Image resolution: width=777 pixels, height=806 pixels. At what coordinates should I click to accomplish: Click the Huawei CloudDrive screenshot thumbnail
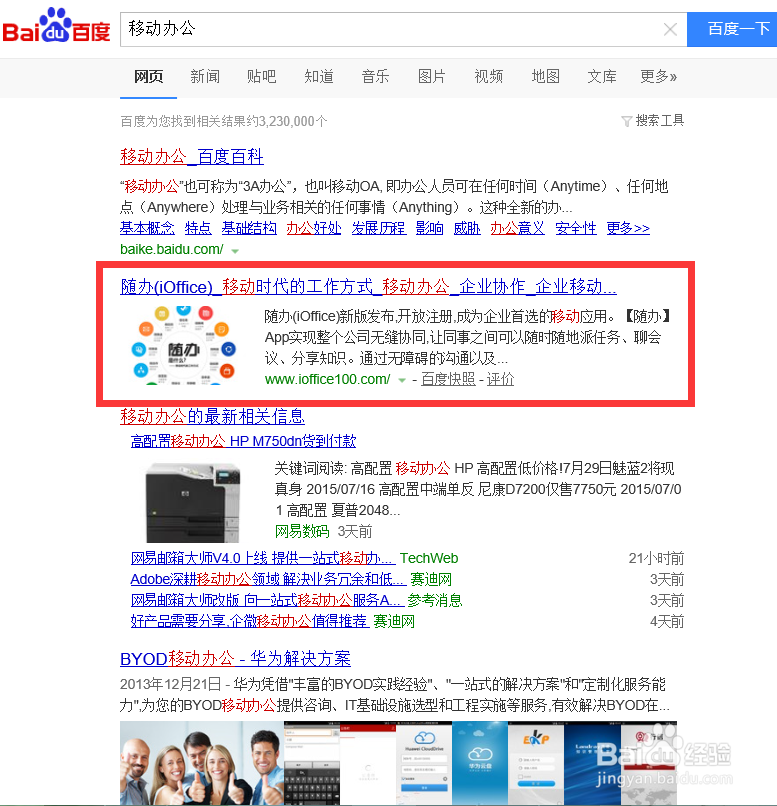424,763
